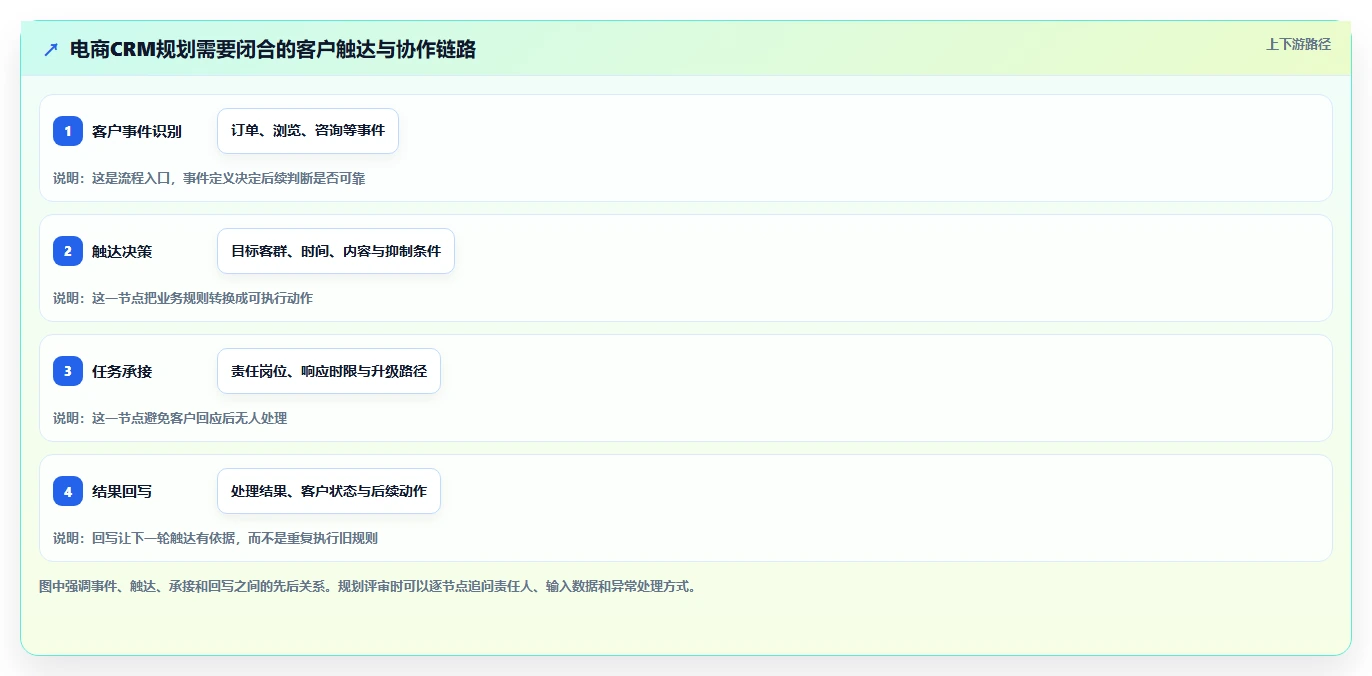Viewport: 1372px width, 676px height.
Task: Click the 责任岗位、响应时限与升级路径 chip
Action: coord(329,371)
